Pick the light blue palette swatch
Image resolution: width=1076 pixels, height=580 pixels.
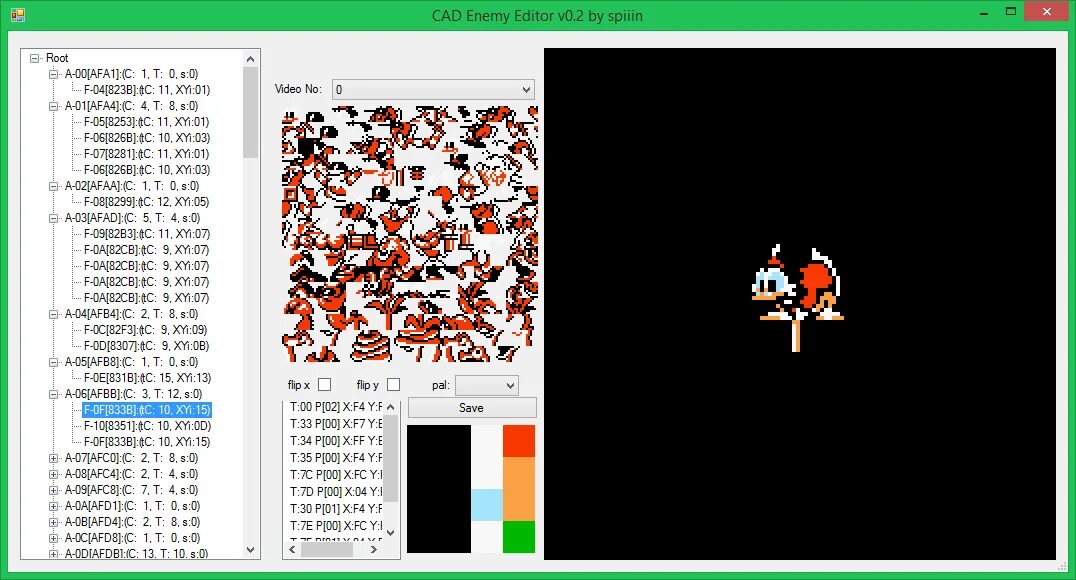(x=487, y=504)
